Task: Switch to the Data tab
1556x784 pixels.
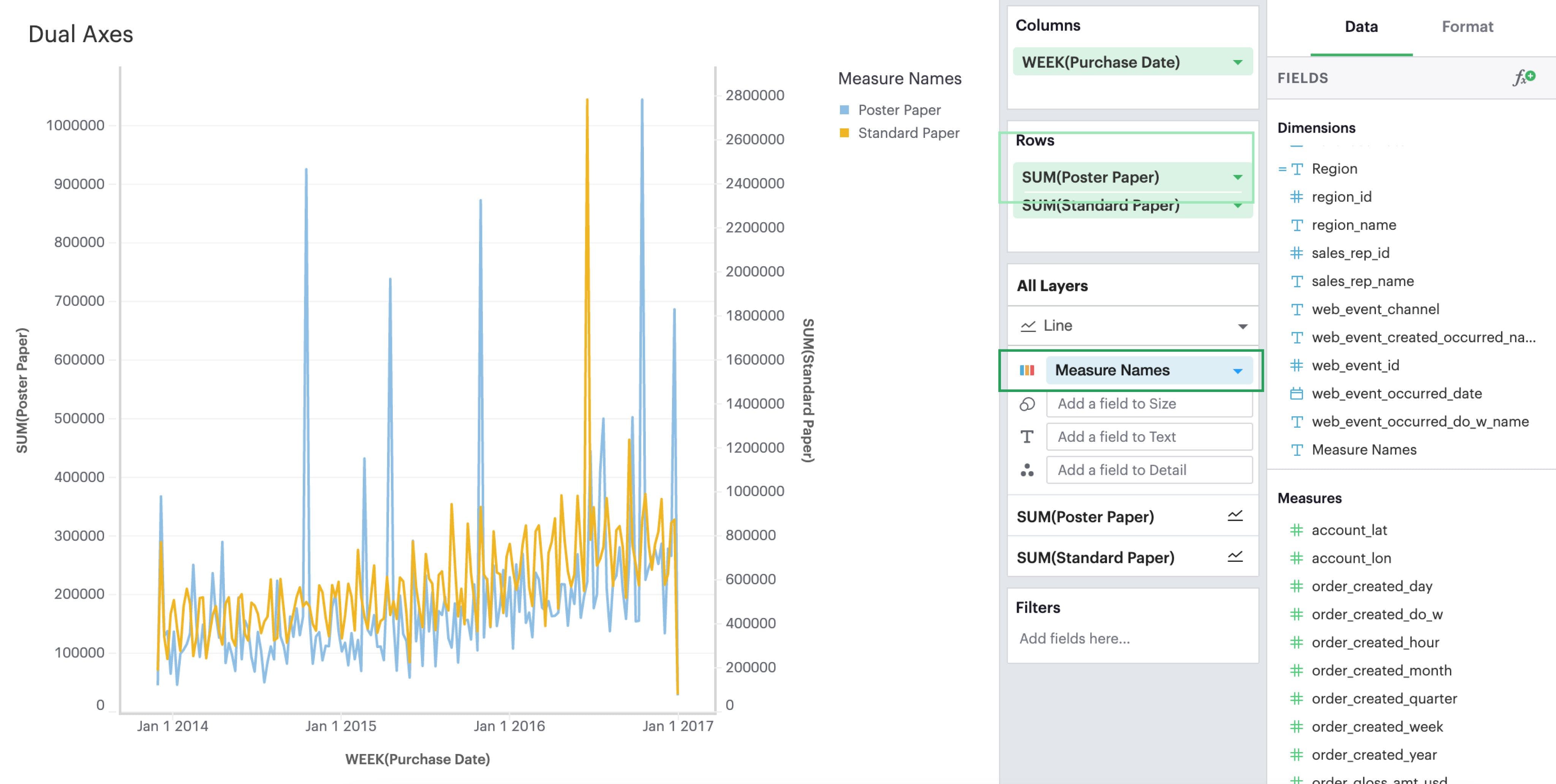Action: 1361,27
